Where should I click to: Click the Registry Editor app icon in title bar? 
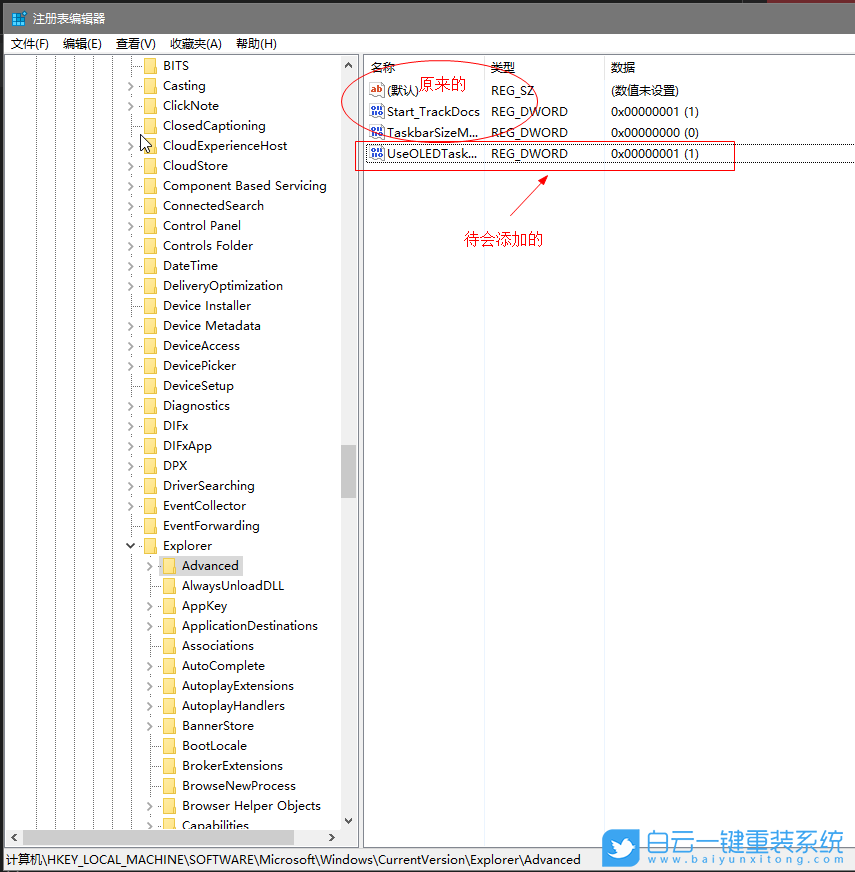point(19,18)
